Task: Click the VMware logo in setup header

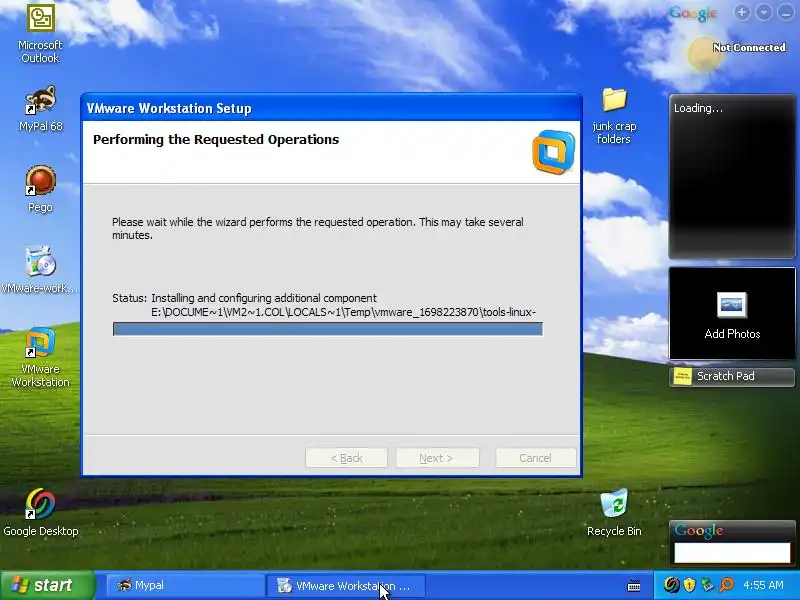Action: pos(554,152)
